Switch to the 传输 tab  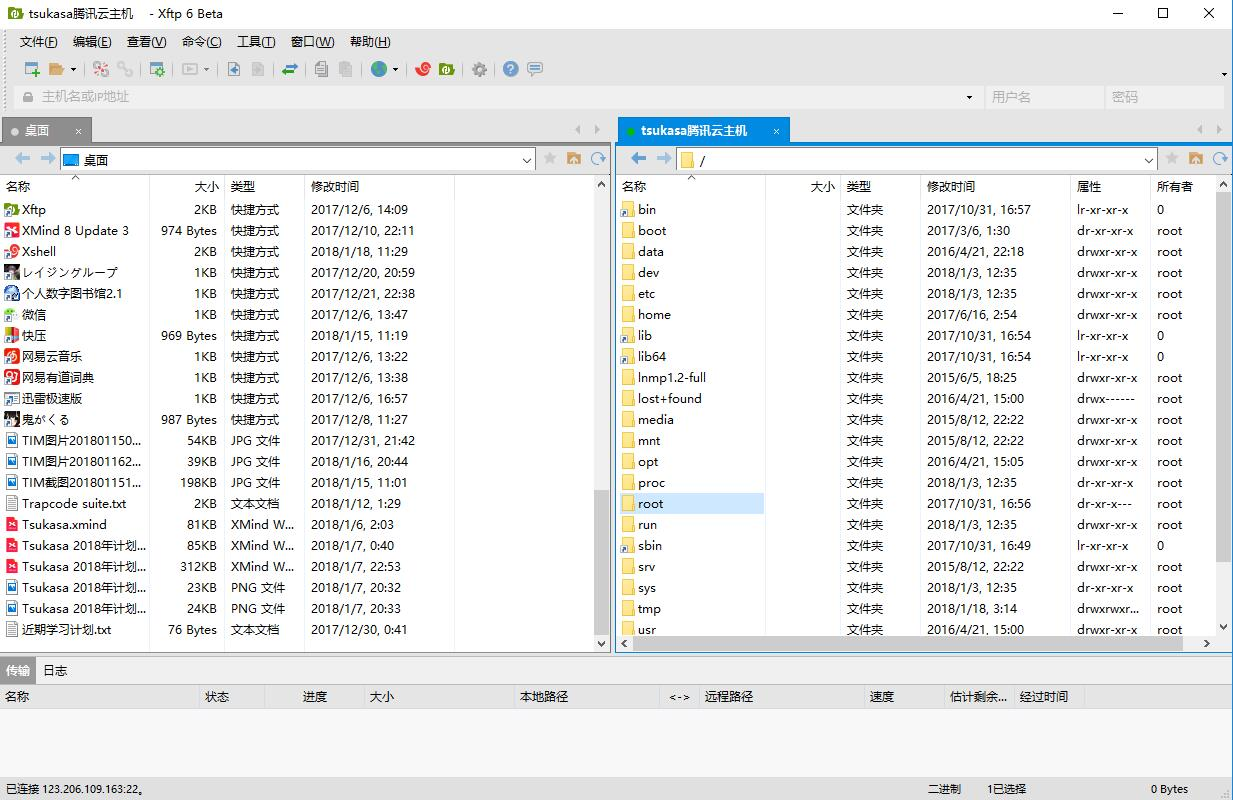click(18, 671)
